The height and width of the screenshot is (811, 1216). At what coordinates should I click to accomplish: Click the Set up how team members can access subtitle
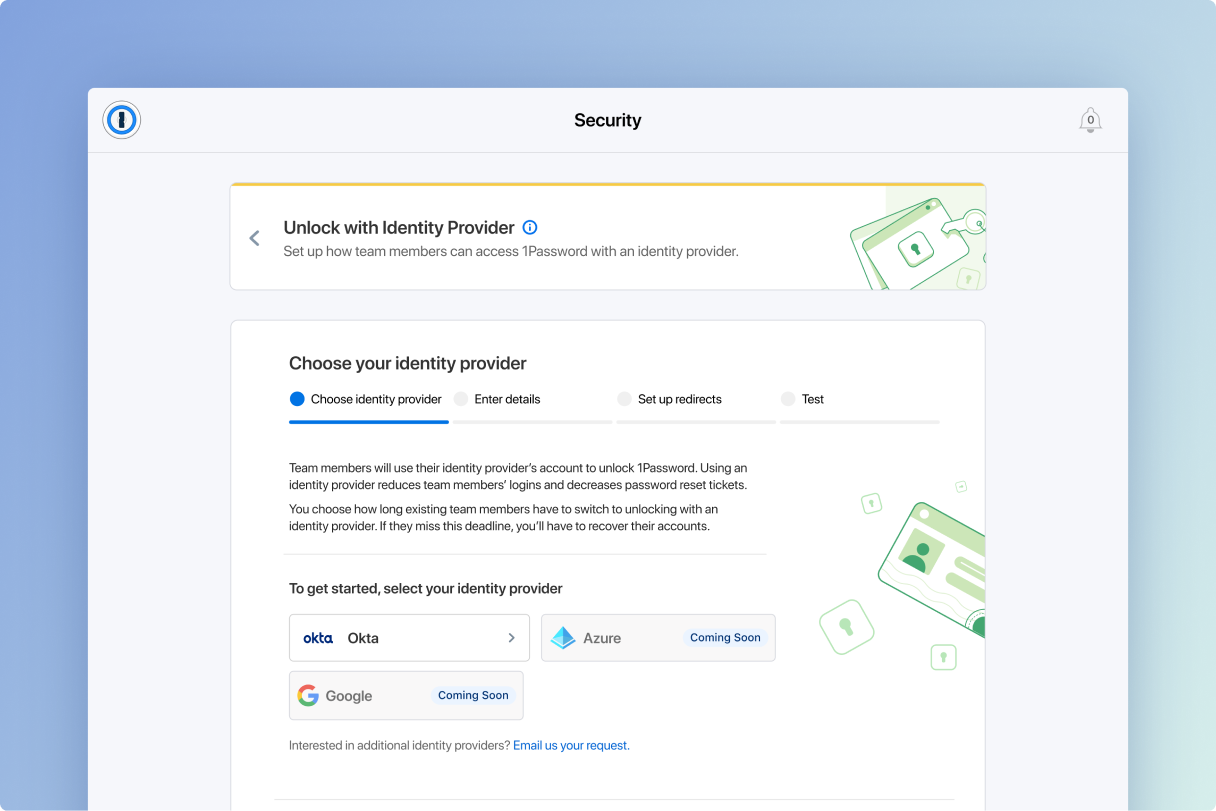(x=511, y=251)
